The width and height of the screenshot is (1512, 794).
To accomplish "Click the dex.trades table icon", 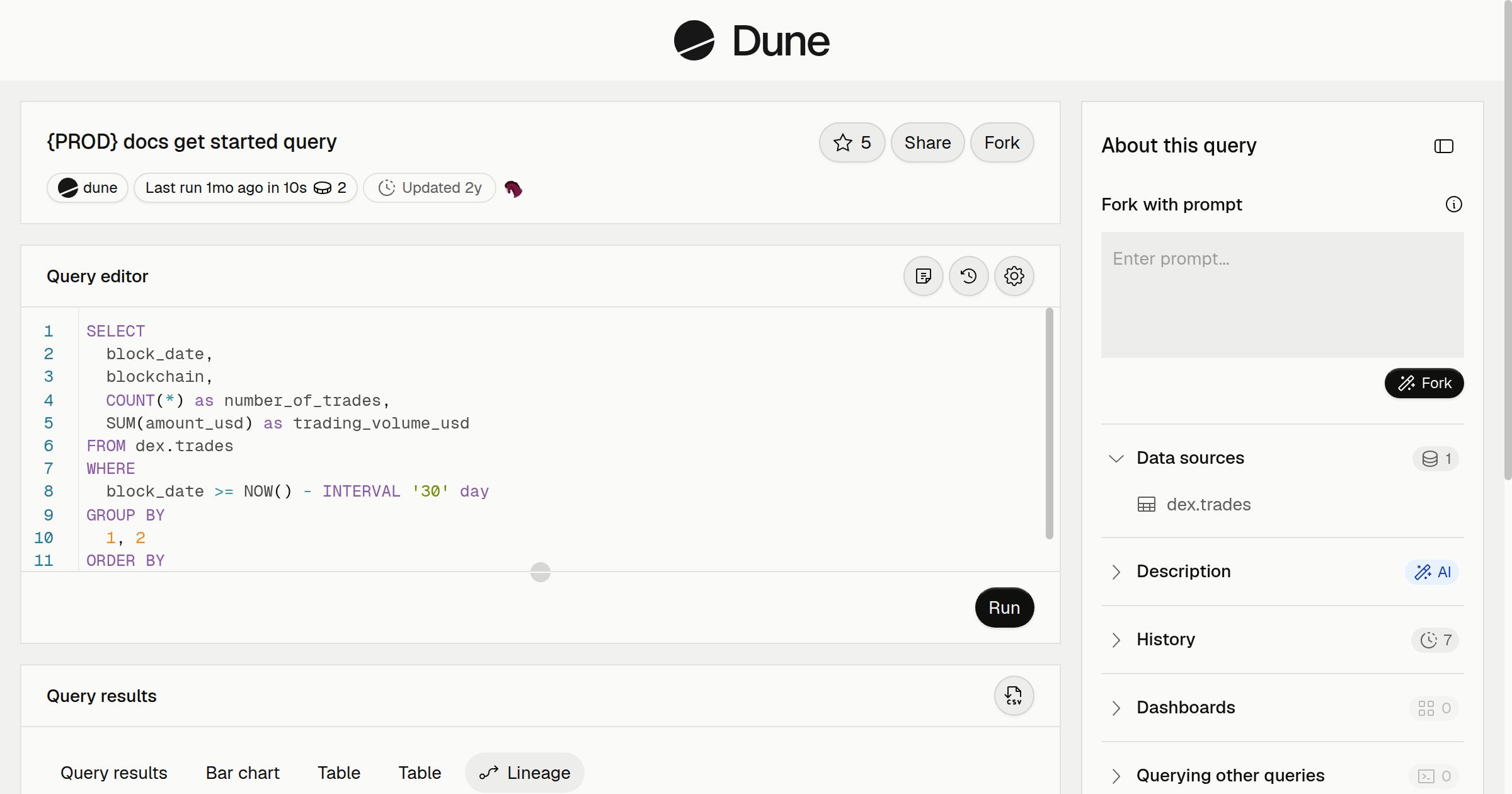I will (x=1146, y=505).
